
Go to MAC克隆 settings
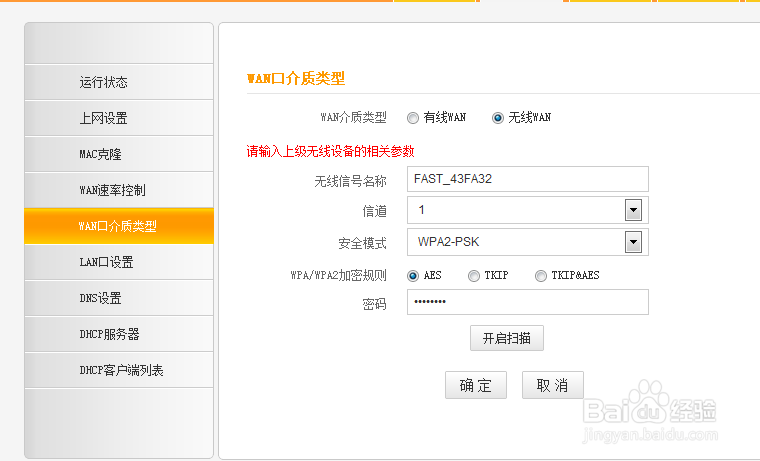[x=119, y=154]
